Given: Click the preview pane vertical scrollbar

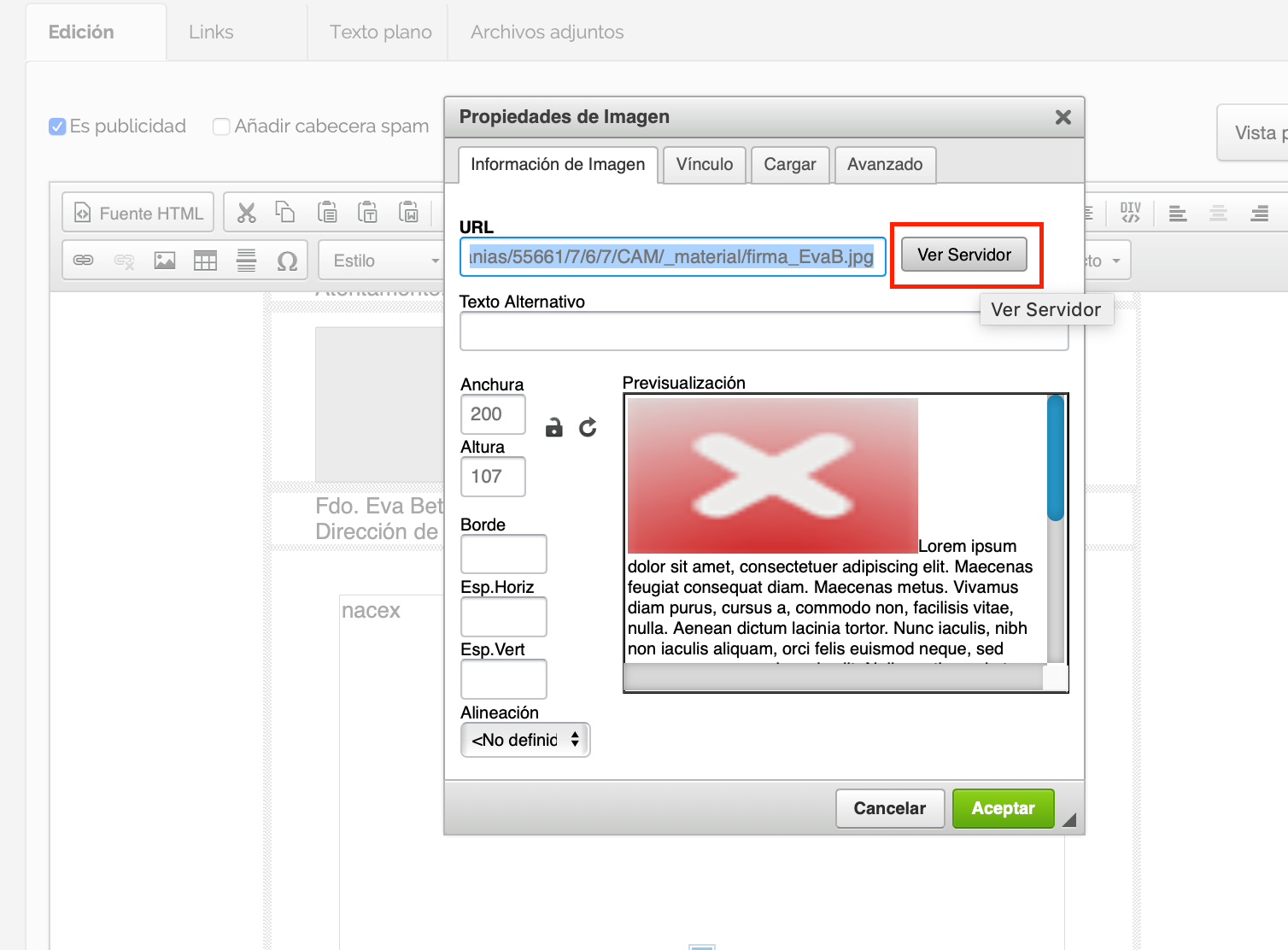Looking at the screenshot, I should (x=1056, y=530).
